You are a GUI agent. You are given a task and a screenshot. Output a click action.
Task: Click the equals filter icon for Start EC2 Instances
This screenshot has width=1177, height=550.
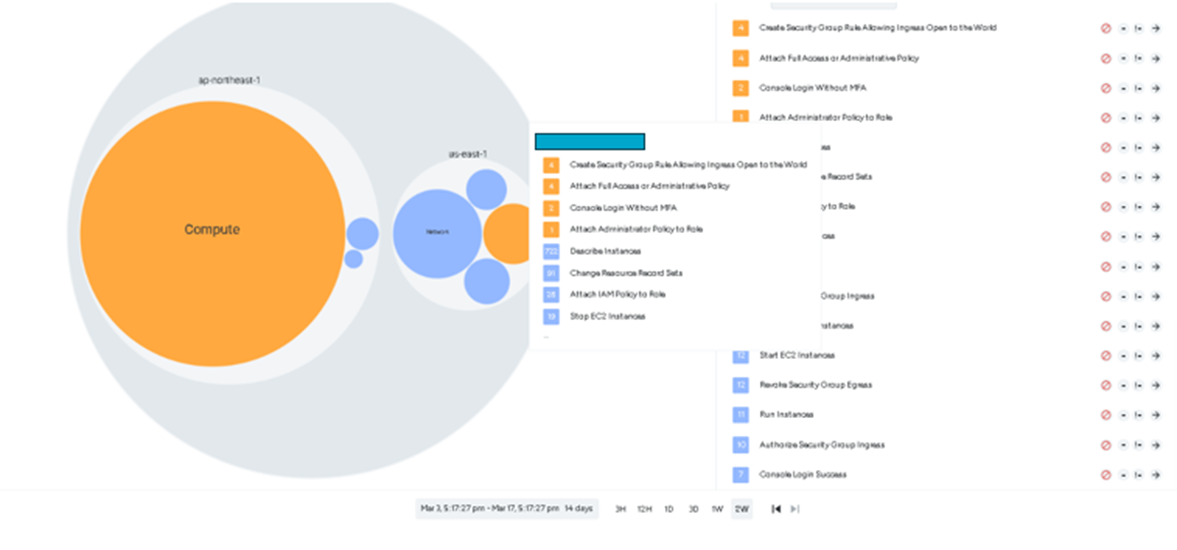(1123, 356)
